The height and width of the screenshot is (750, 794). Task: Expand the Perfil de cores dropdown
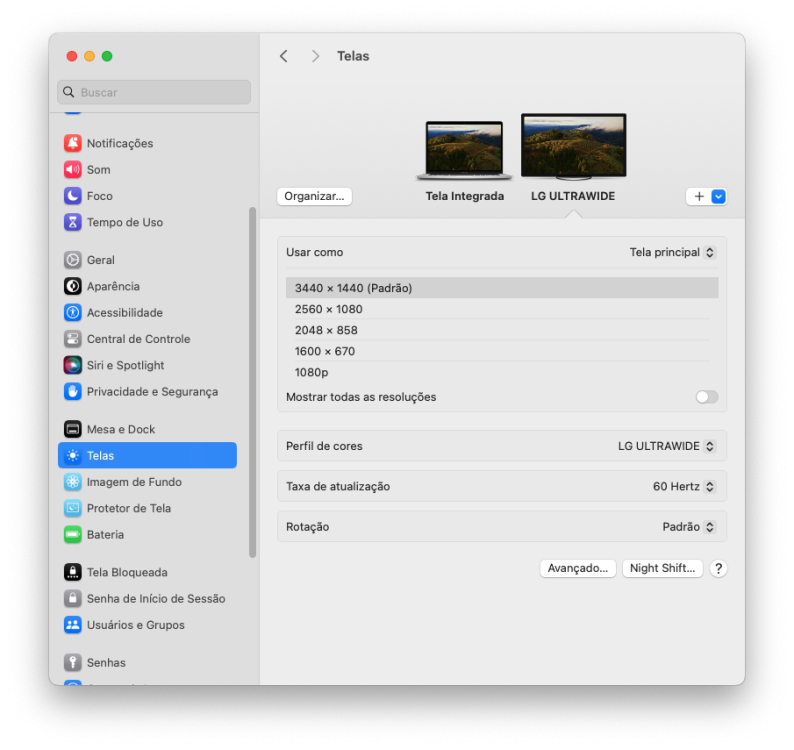click(666, 446)
